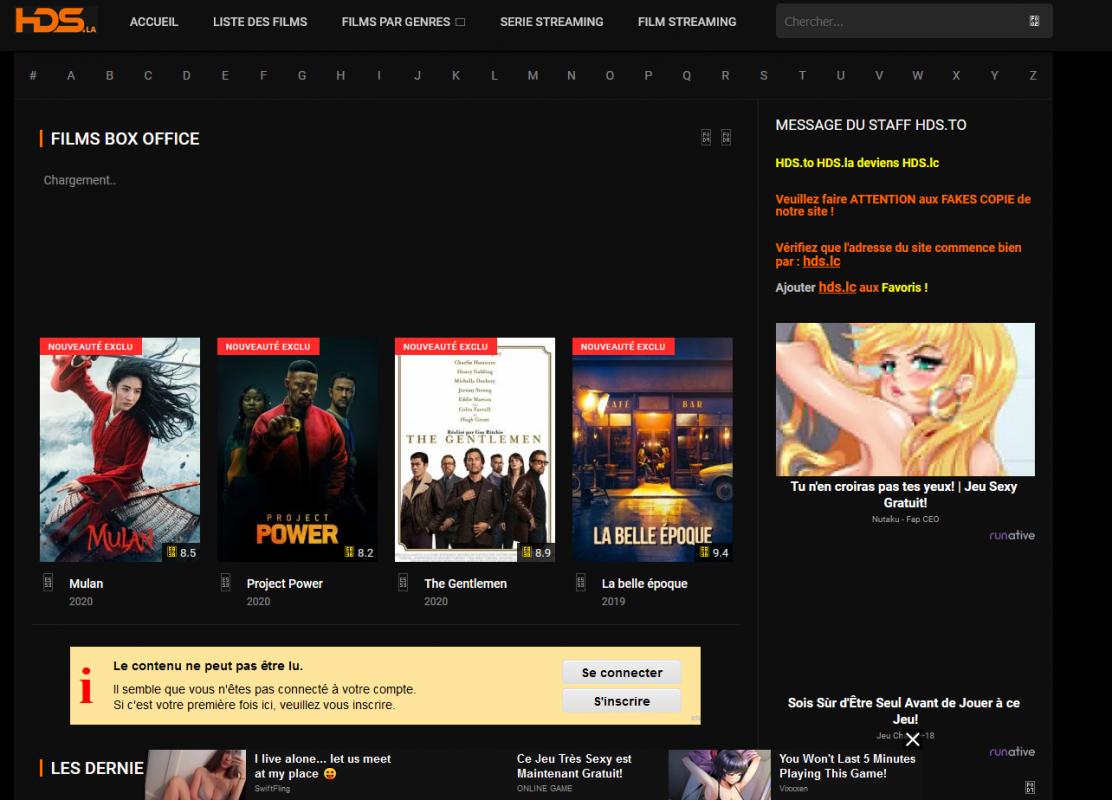Follow the hds.lc link after 'par :'
1112x800 pixels.
click(821, 261)
